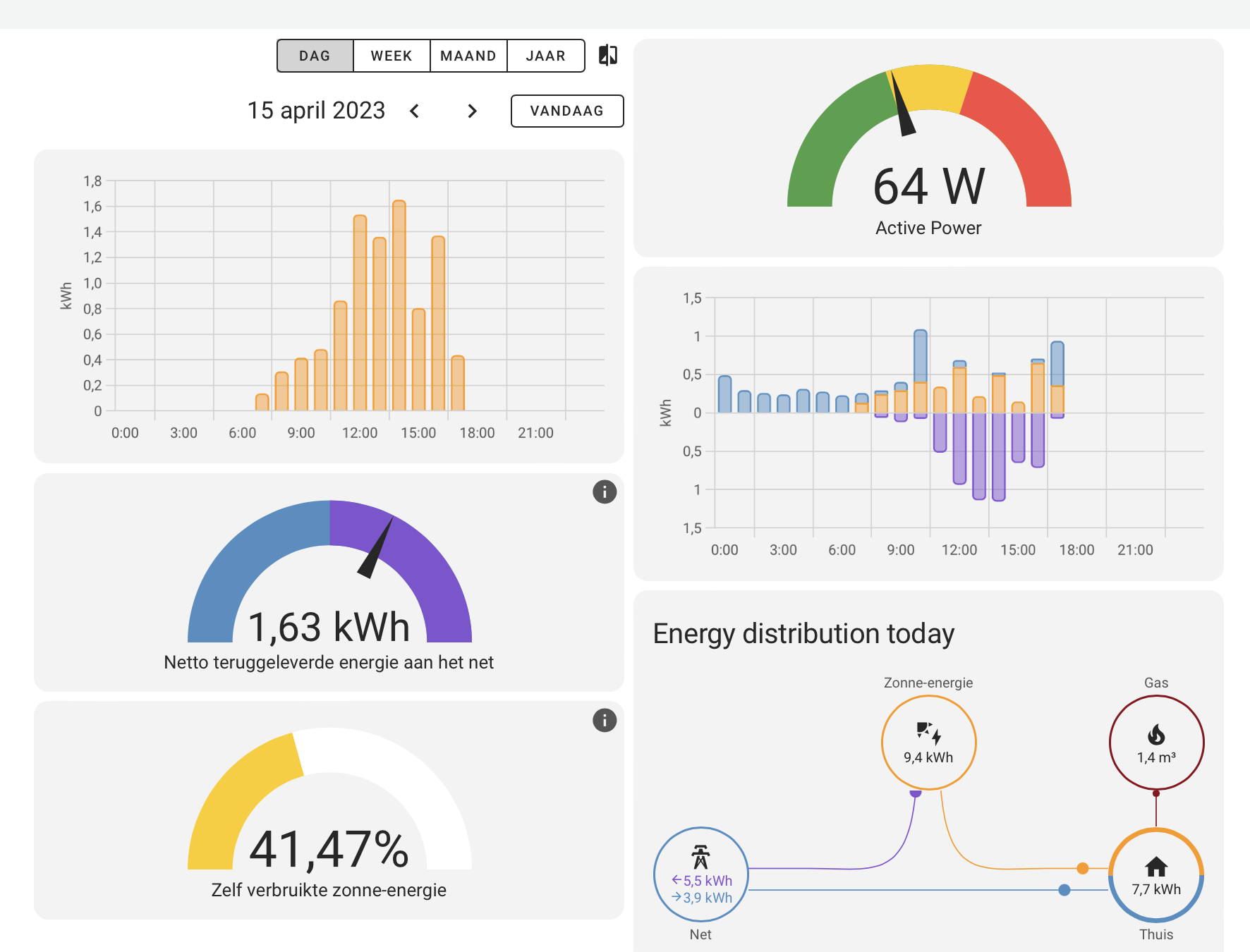
Task: Click the Netto teruggeleverde energie label
Action: pos(329,662)
